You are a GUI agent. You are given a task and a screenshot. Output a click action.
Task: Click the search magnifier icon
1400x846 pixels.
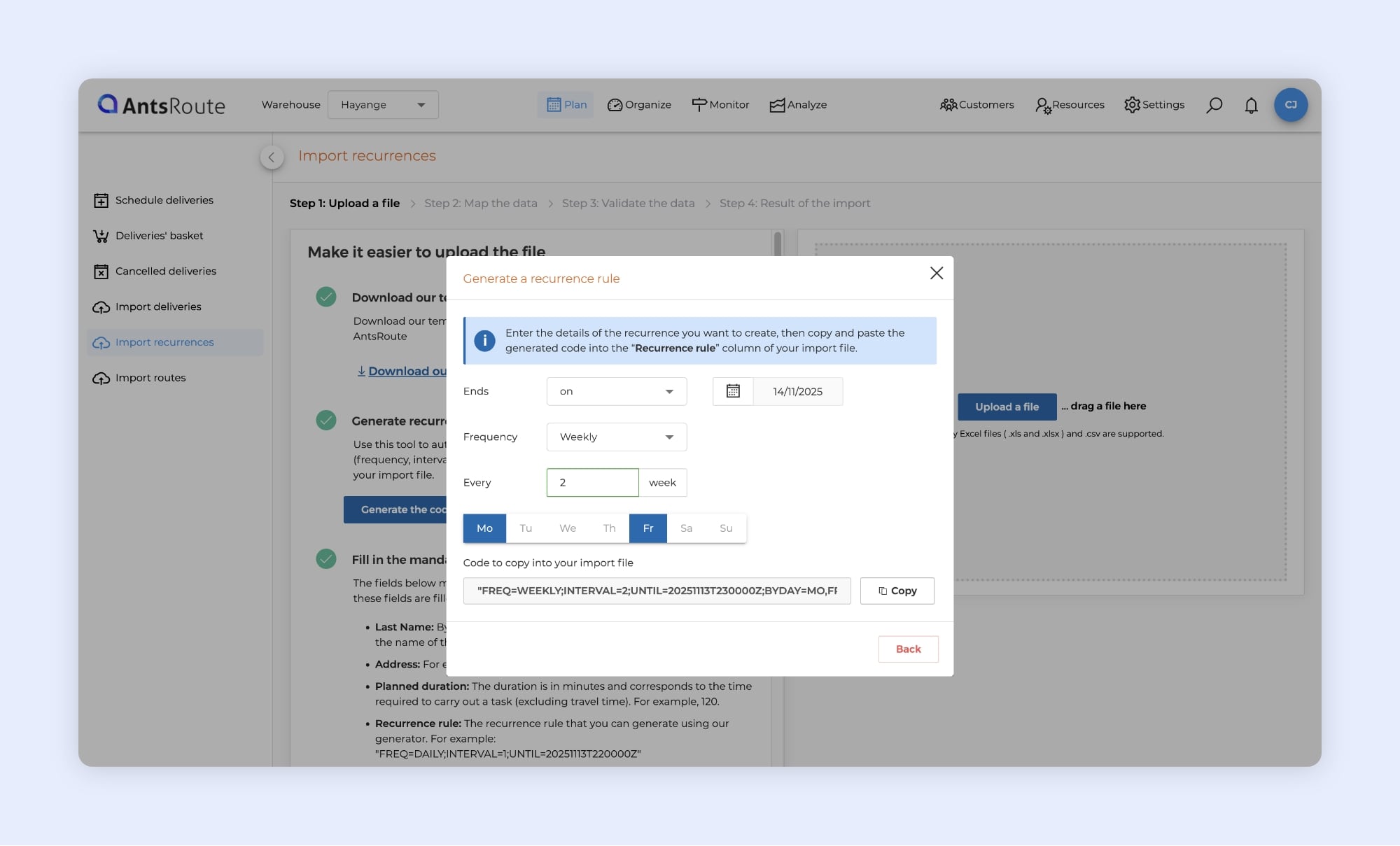pos(1214,105)
